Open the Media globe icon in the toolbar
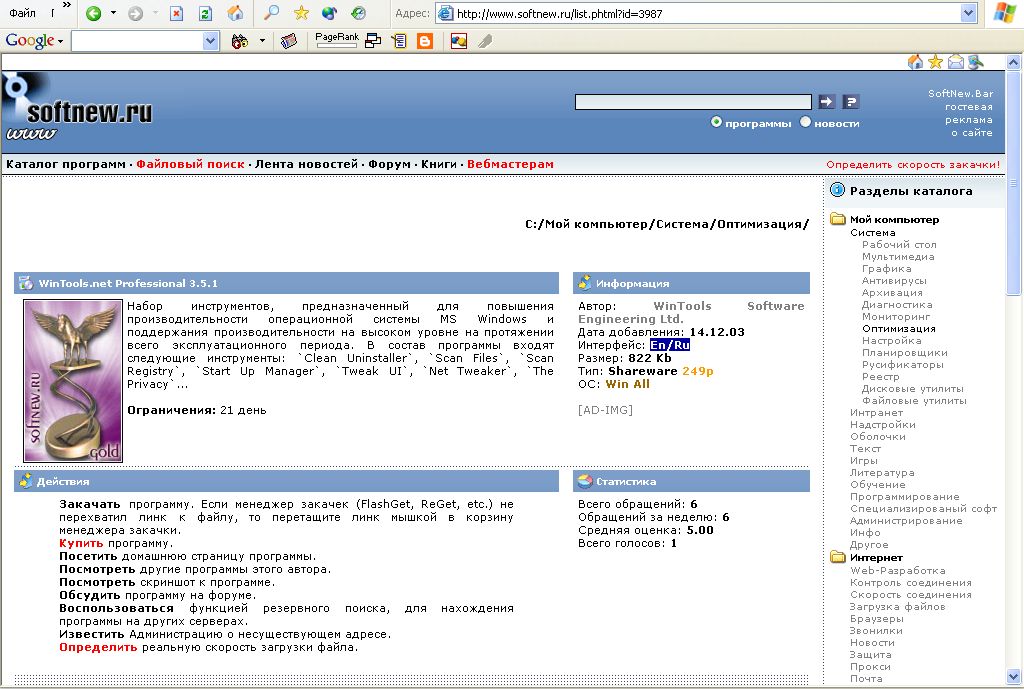This screenshot has height=689, width=1024. tap(330, 13)
